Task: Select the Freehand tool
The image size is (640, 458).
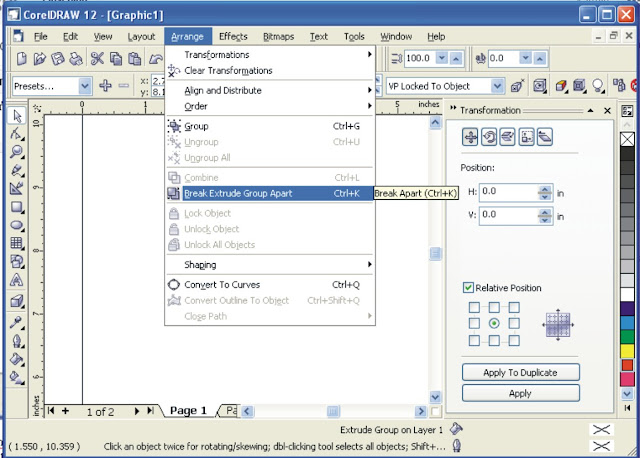Action: point(17,170)
